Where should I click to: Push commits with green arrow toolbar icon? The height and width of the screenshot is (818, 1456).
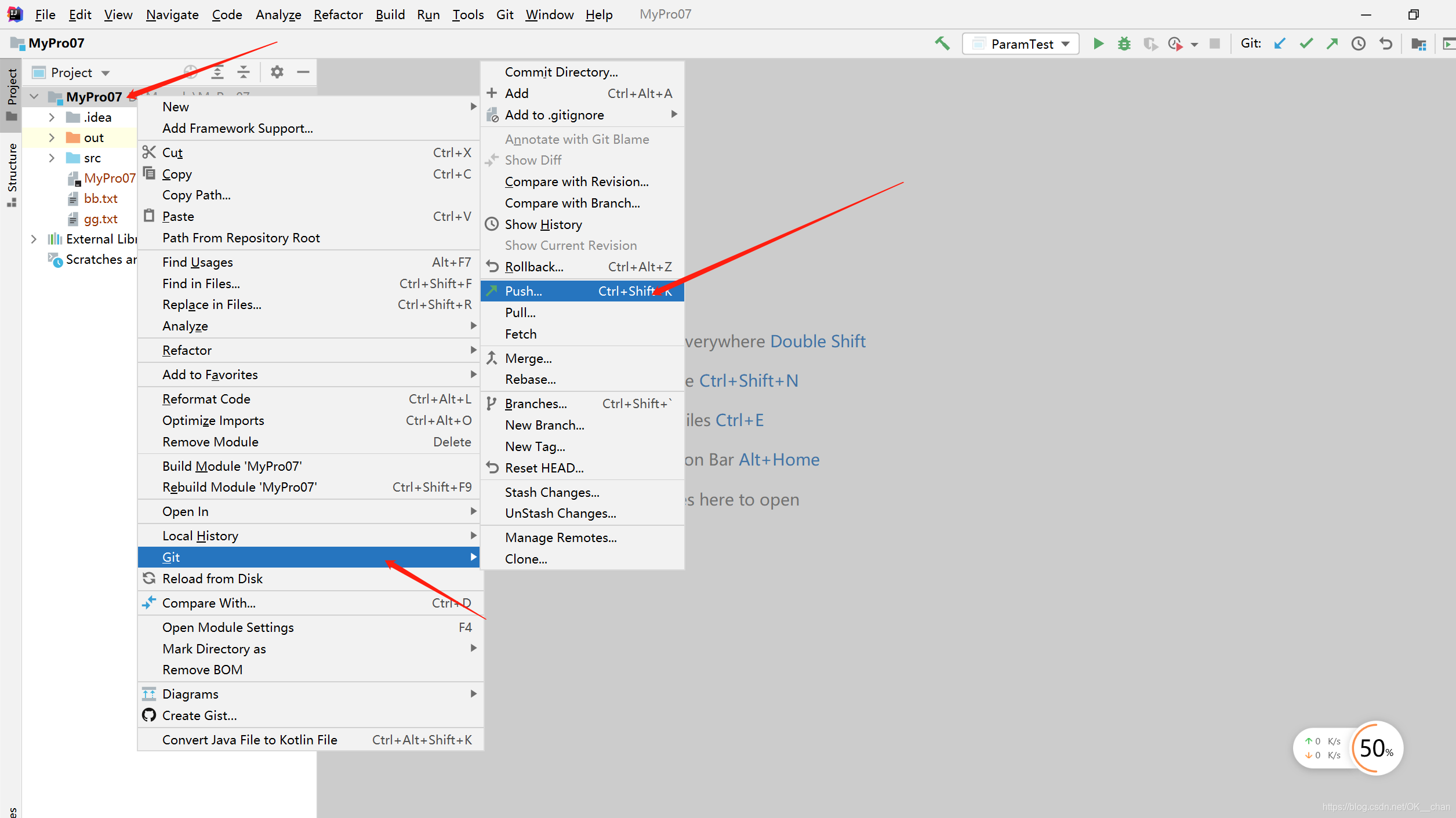(1332, 43)
